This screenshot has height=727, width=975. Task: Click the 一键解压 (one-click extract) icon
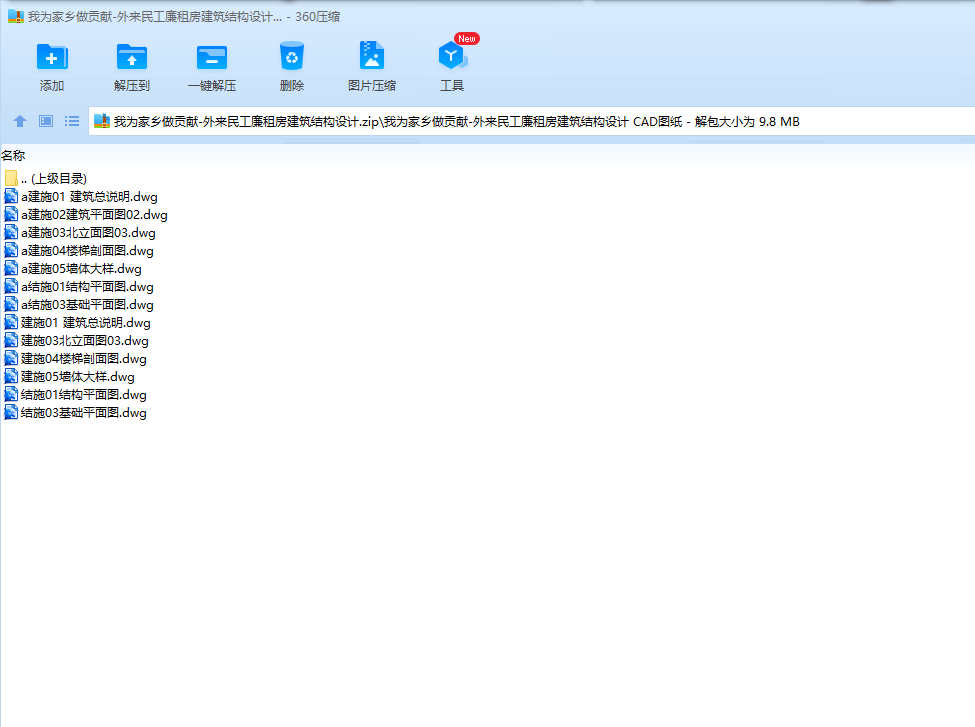coord(212,57)
